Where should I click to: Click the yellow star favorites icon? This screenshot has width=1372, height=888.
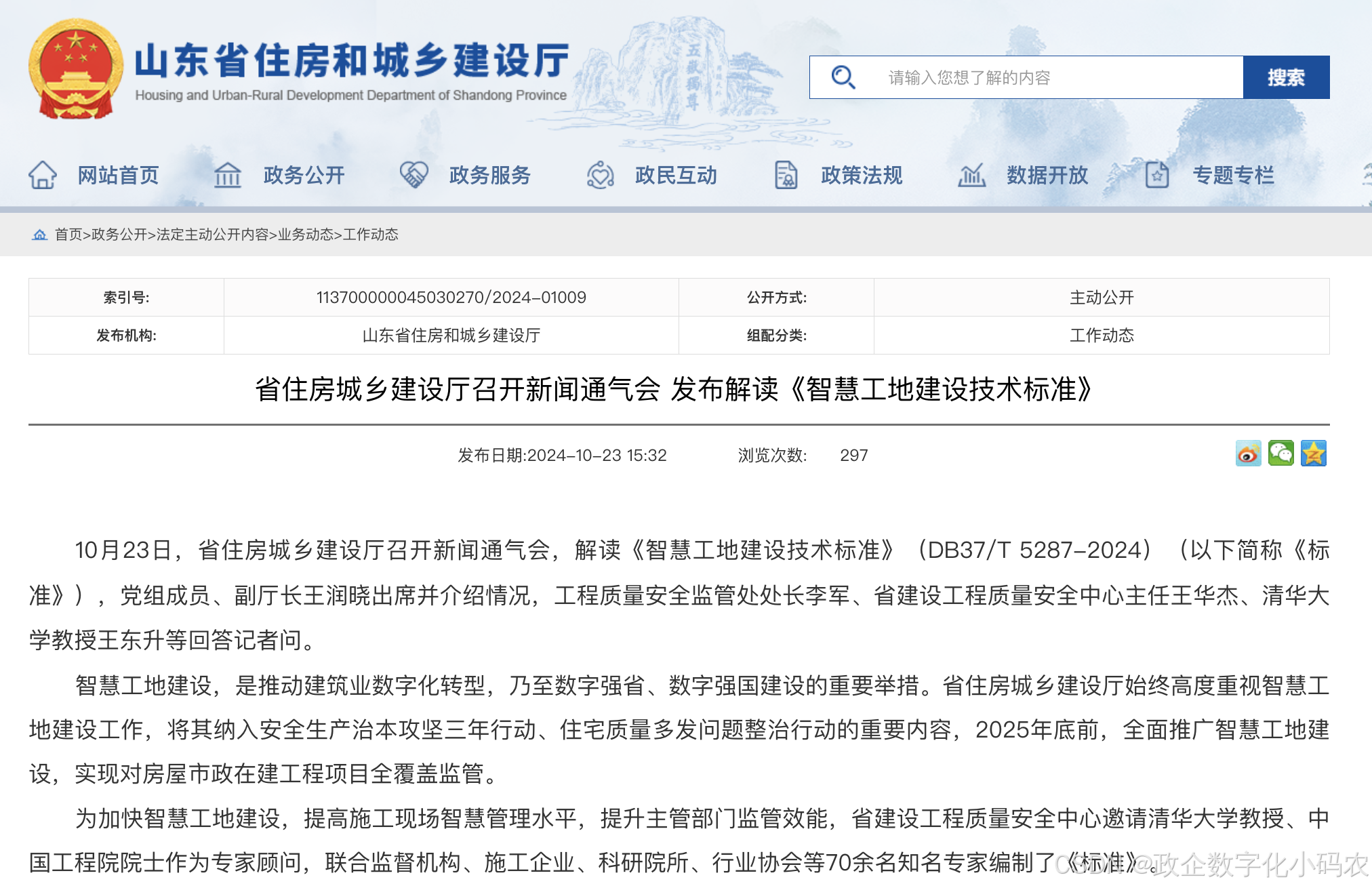[1313, 454]
